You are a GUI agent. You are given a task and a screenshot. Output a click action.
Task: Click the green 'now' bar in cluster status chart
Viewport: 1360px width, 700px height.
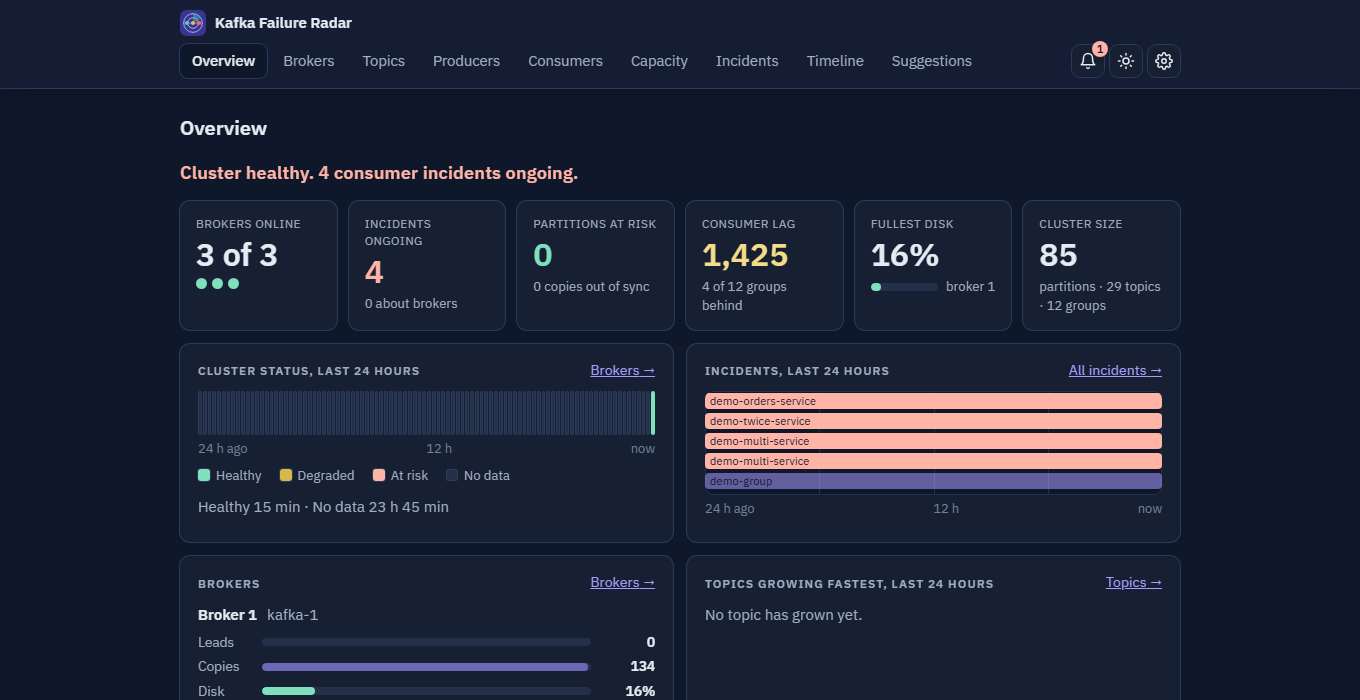click(x=653, y=413)
